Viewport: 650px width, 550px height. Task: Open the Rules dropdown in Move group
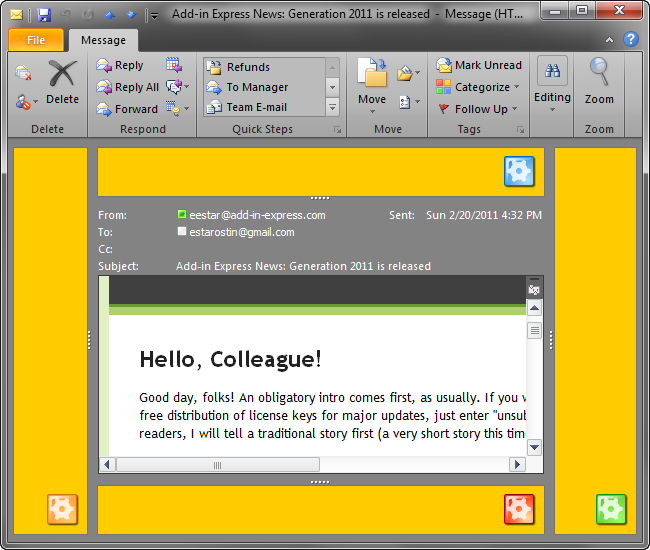point(408,73)
